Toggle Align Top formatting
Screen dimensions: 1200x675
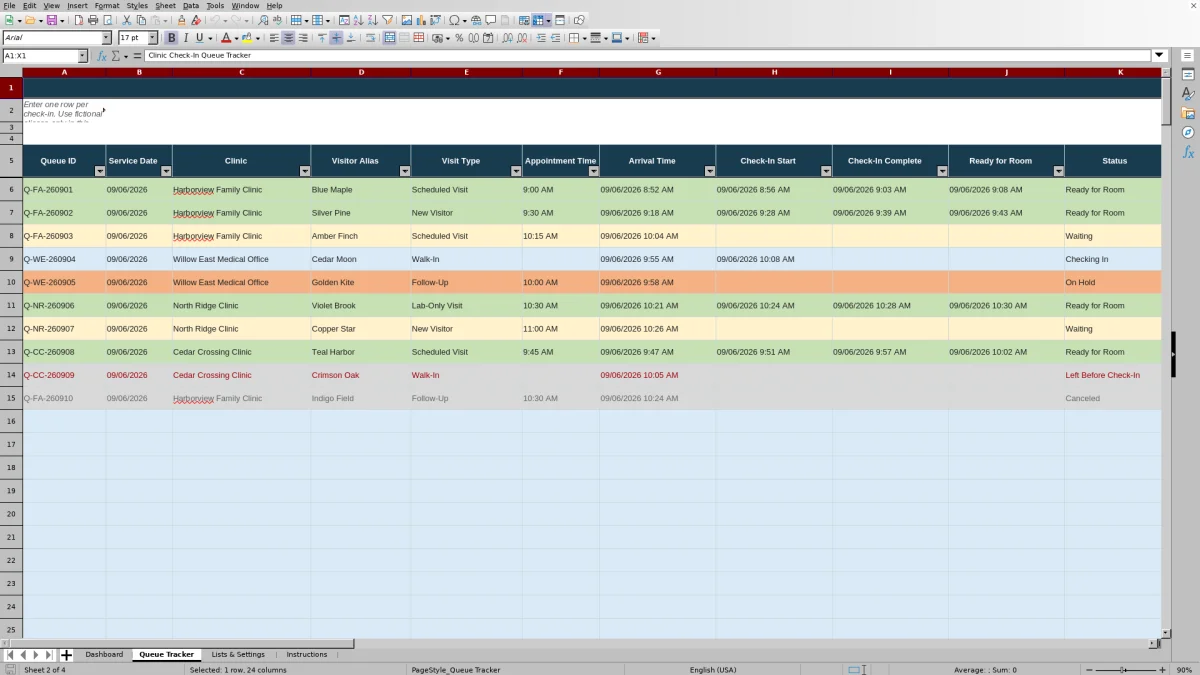point(322,38)
